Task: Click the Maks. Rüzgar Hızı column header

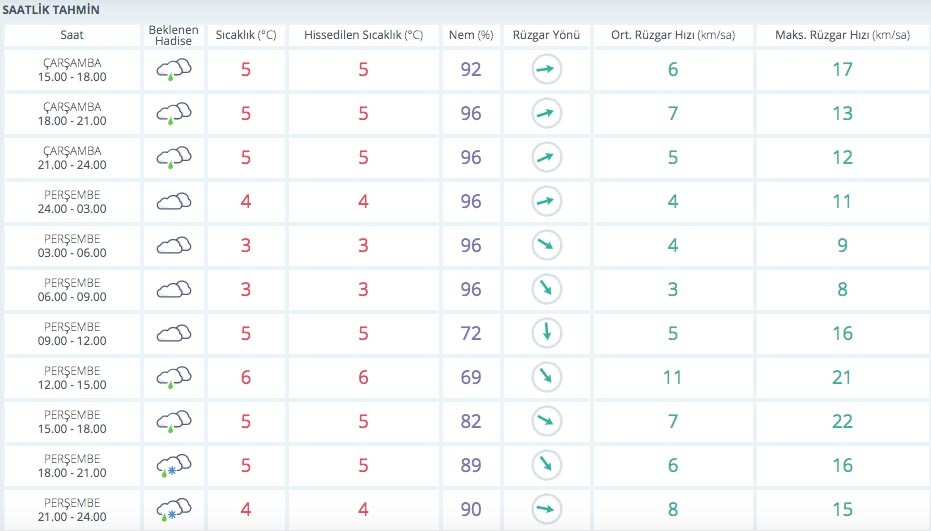Action: pos(842,35)
